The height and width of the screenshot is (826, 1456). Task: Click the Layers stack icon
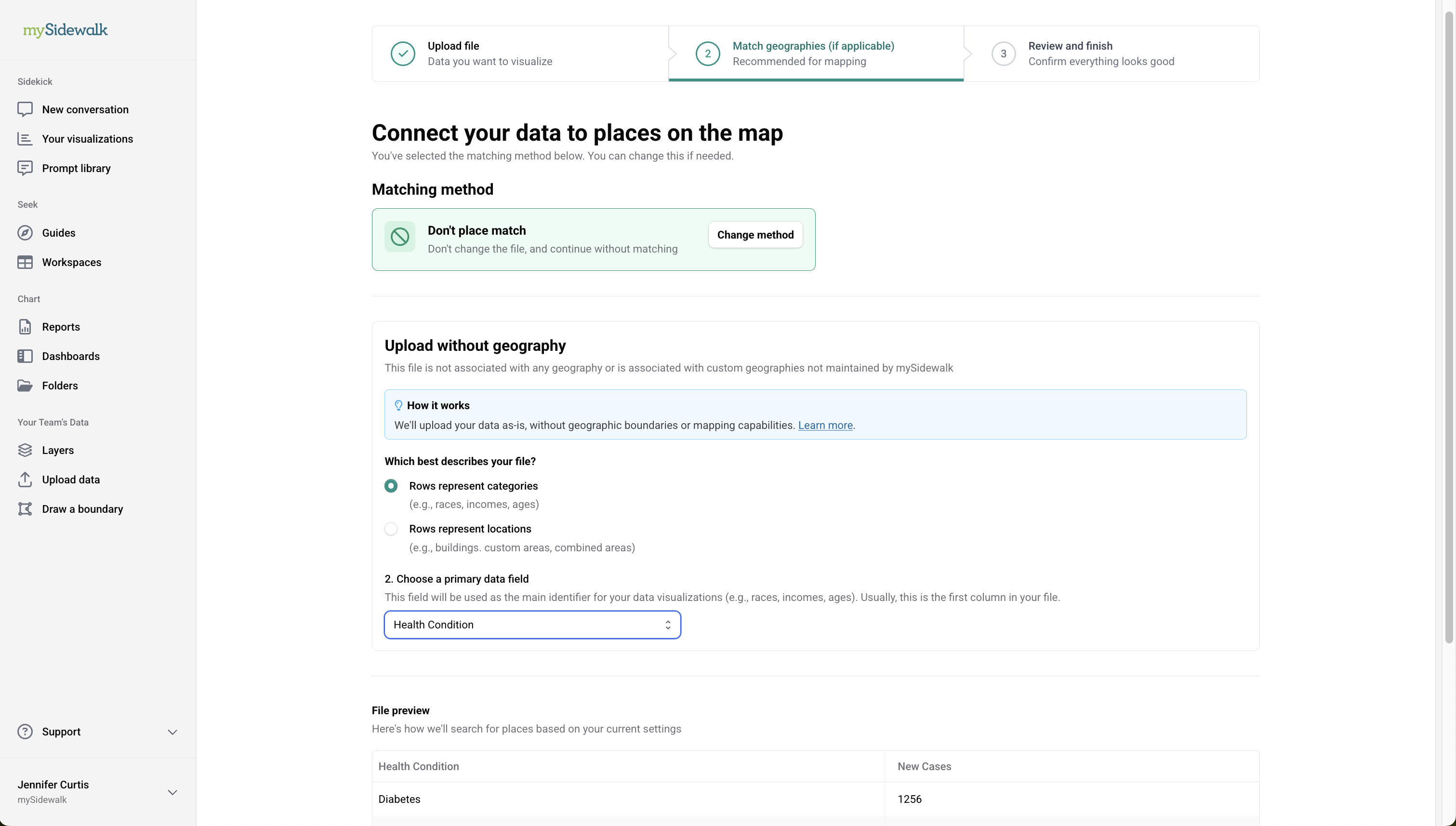pos(25,450)
